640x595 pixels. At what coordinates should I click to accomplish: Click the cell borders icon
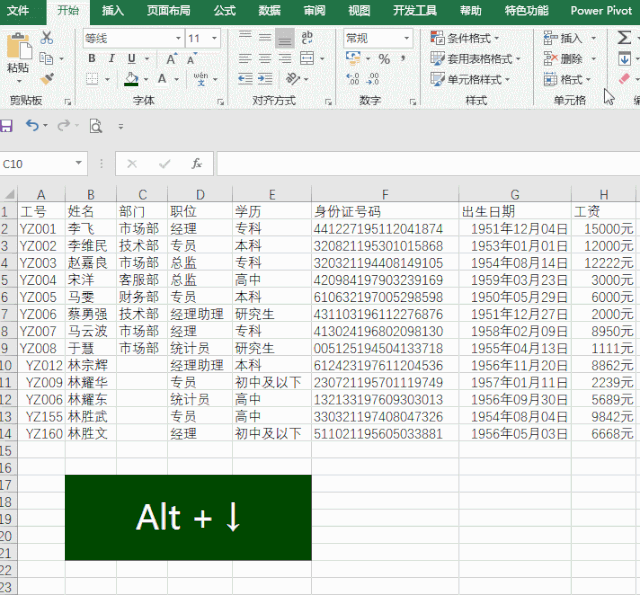click(92, 79)
